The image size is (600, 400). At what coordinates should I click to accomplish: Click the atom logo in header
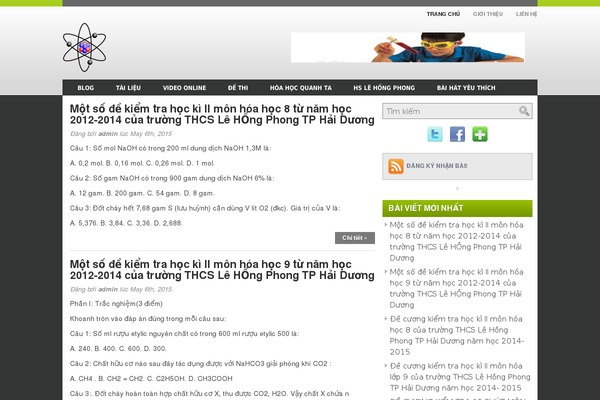pos(85,47)
